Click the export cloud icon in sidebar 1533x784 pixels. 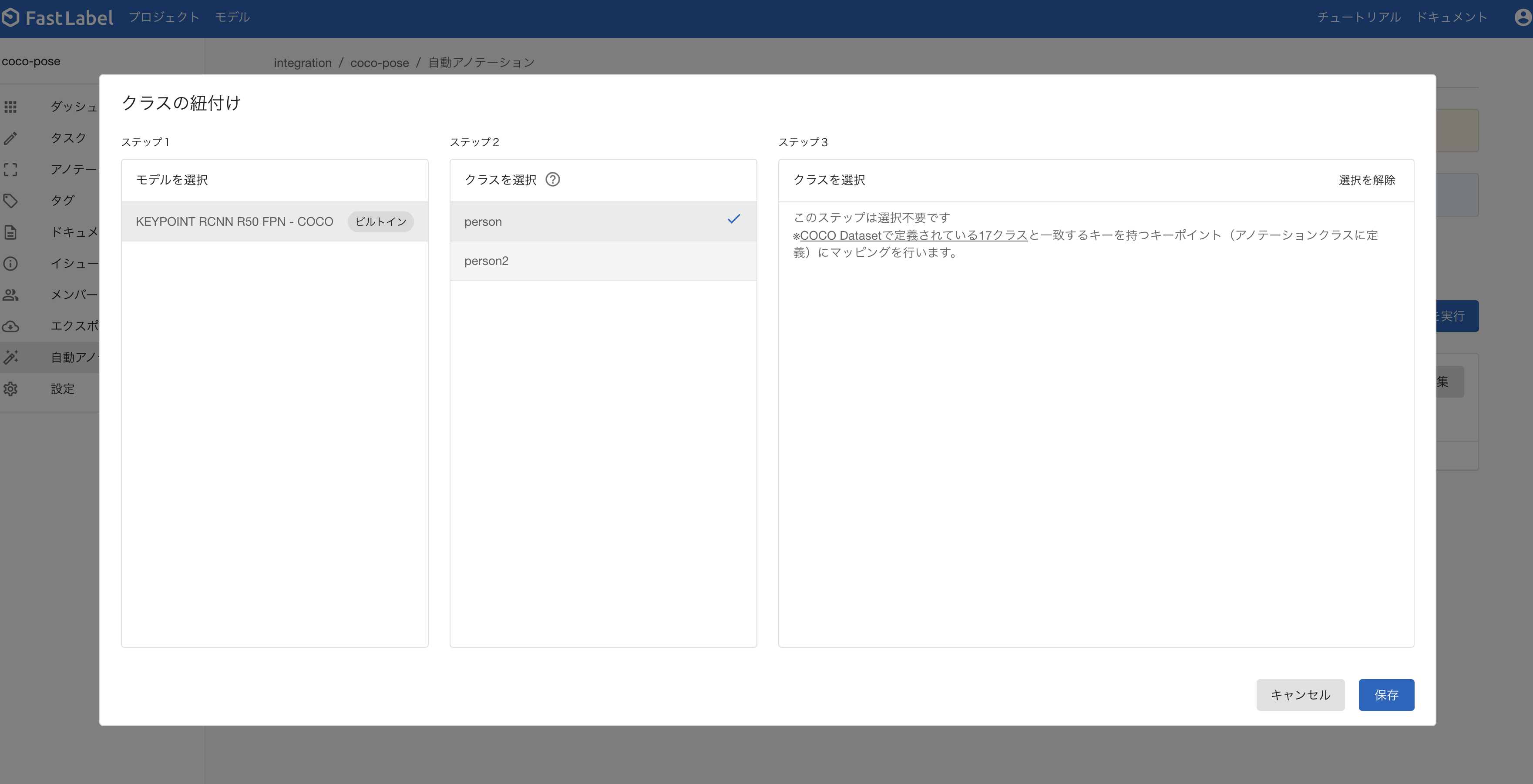(x=11, y=326)
